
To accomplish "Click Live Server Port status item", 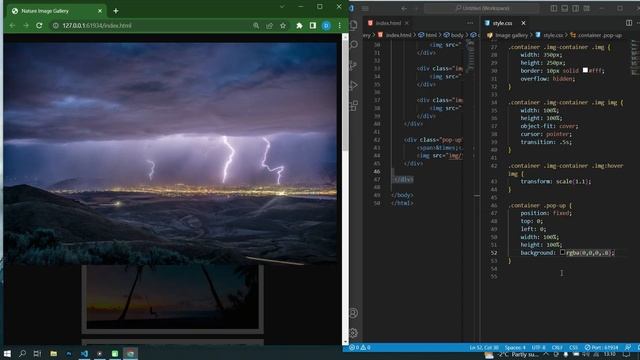I will (x=601, y=347).
